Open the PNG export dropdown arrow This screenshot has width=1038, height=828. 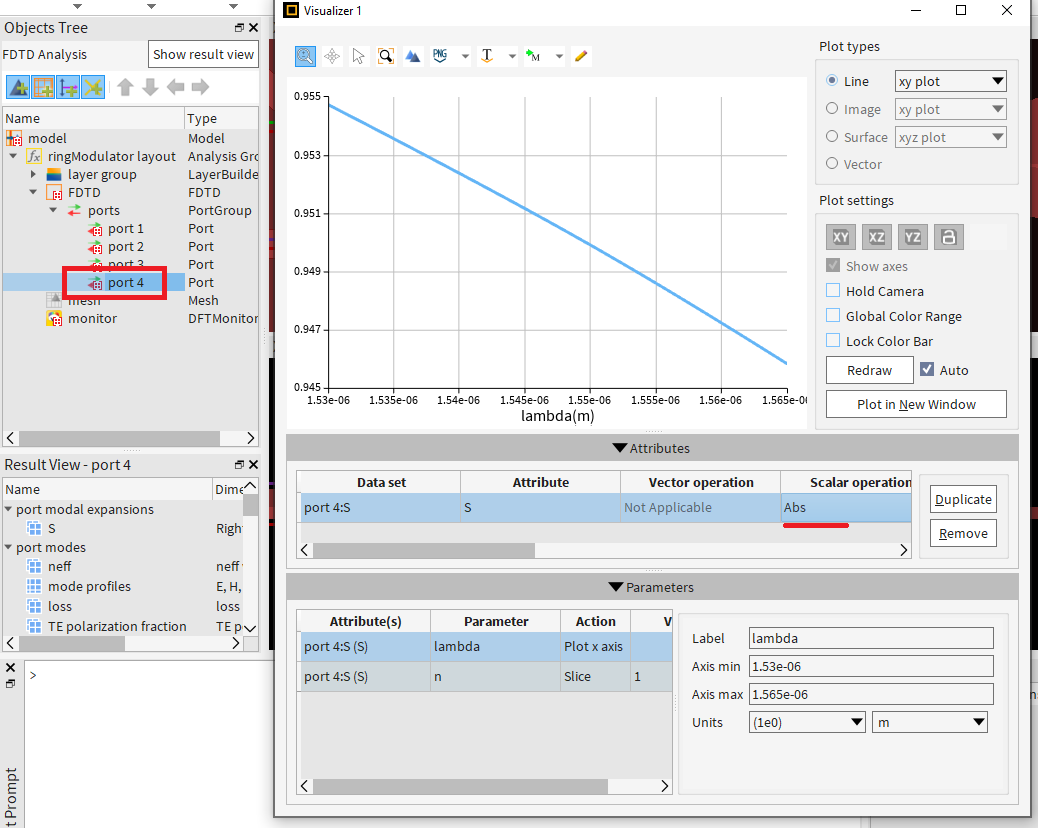pyautogui.click(x=465, y=56)
